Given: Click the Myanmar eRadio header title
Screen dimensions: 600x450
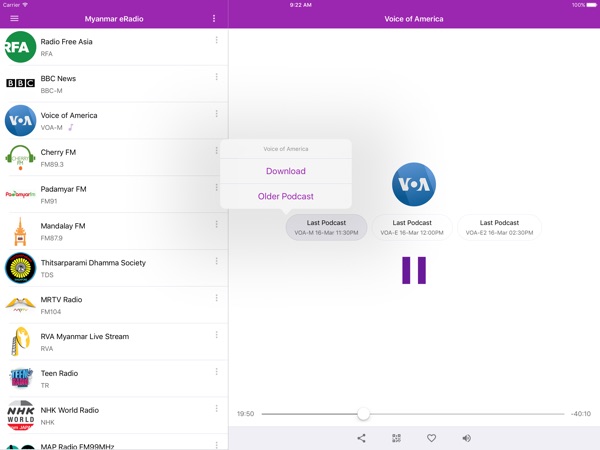Looking at the screenshot, I should coord(114,19).
